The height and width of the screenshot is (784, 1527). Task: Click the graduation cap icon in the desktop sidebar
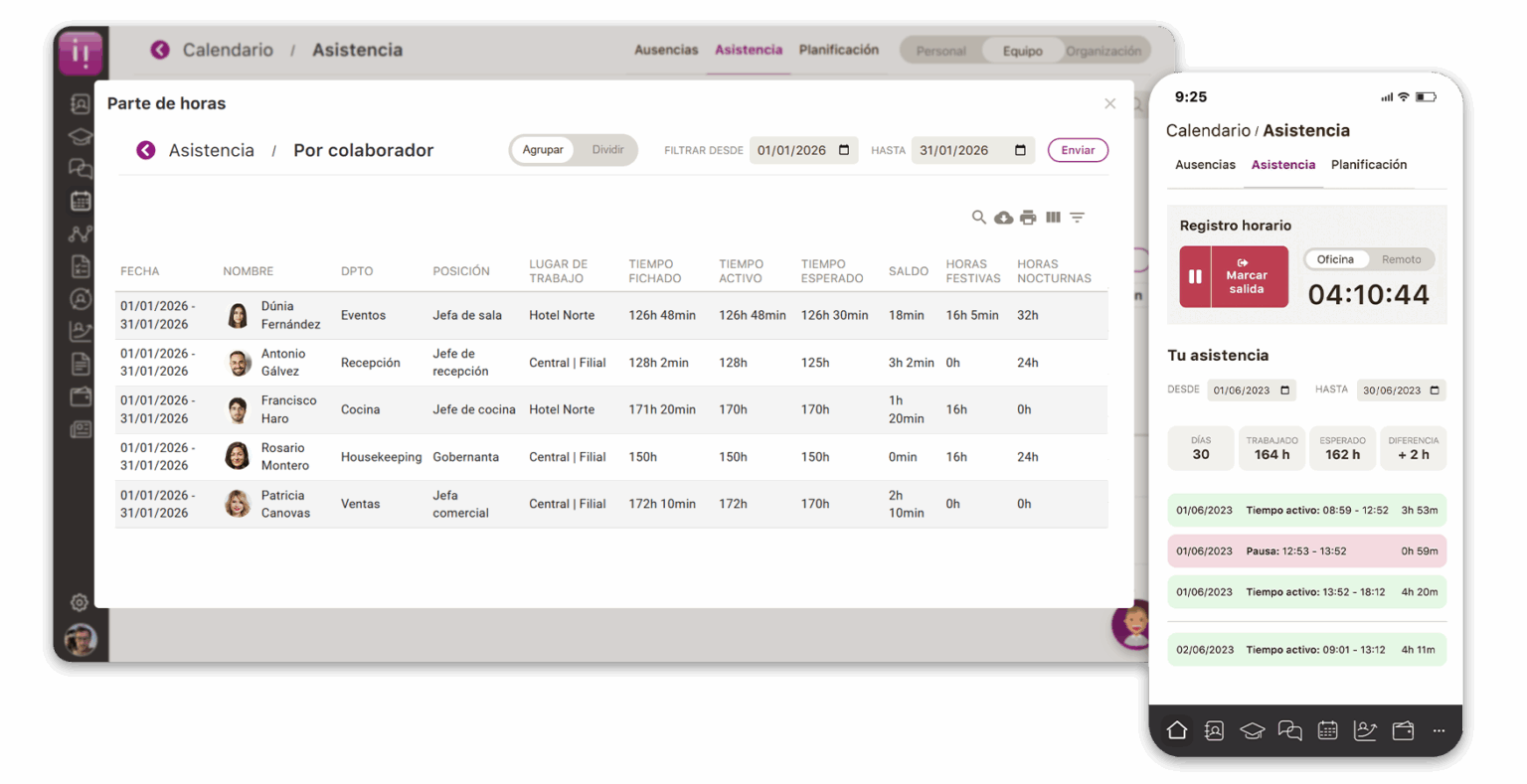[81, 136]
